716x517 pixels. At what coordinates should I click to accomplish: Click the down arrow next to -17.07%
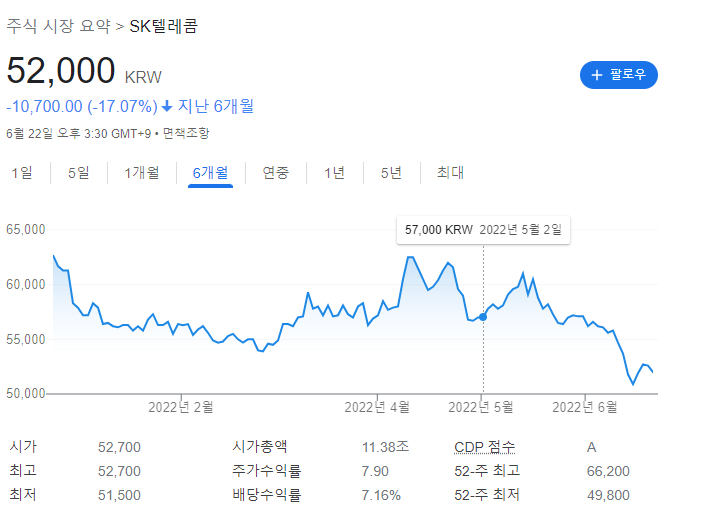[x=168, y=106]
